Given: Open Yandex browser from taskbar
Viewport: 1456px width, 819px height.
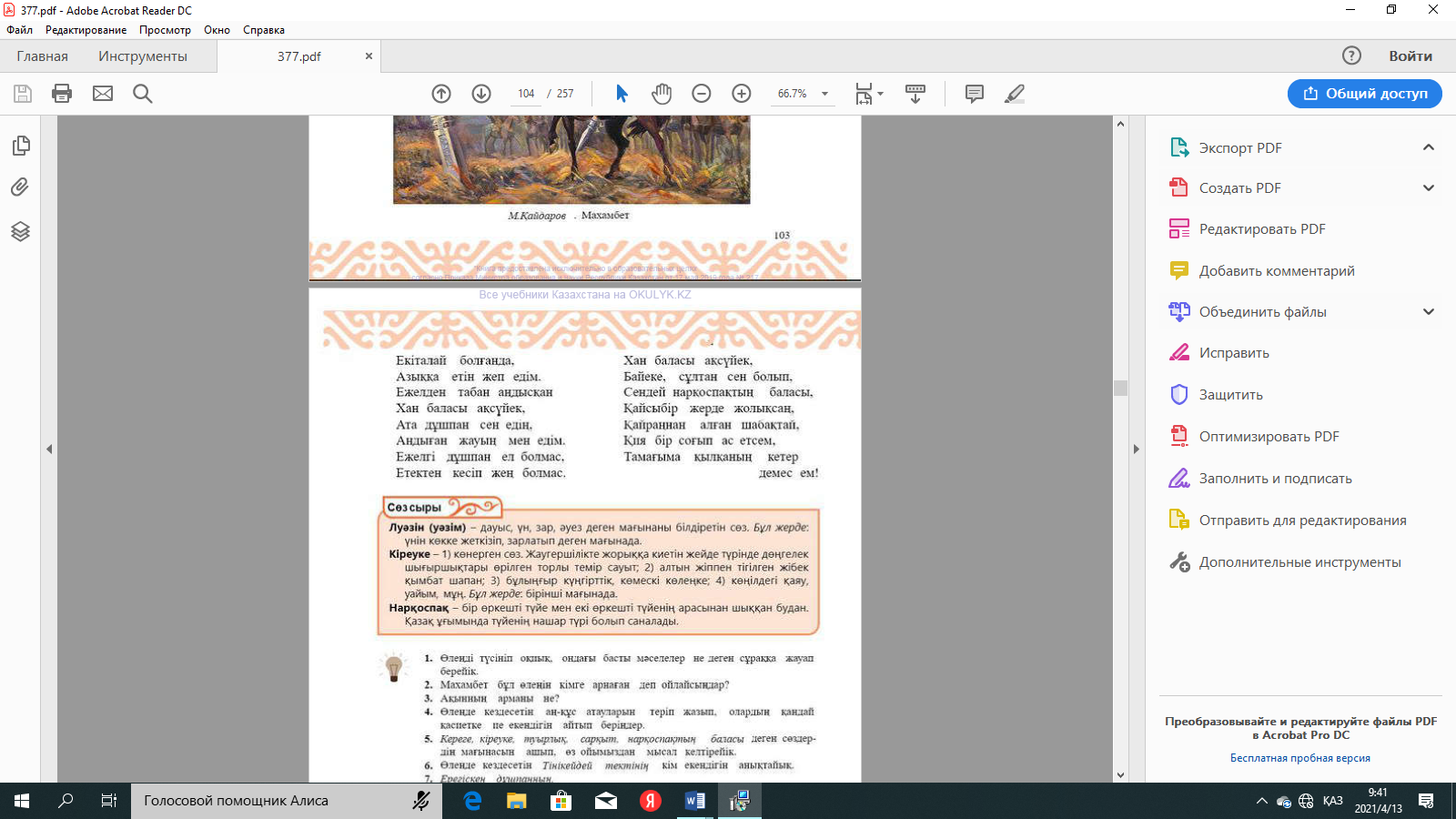Looking at the screenshot, I should click(x=650, y=801).
